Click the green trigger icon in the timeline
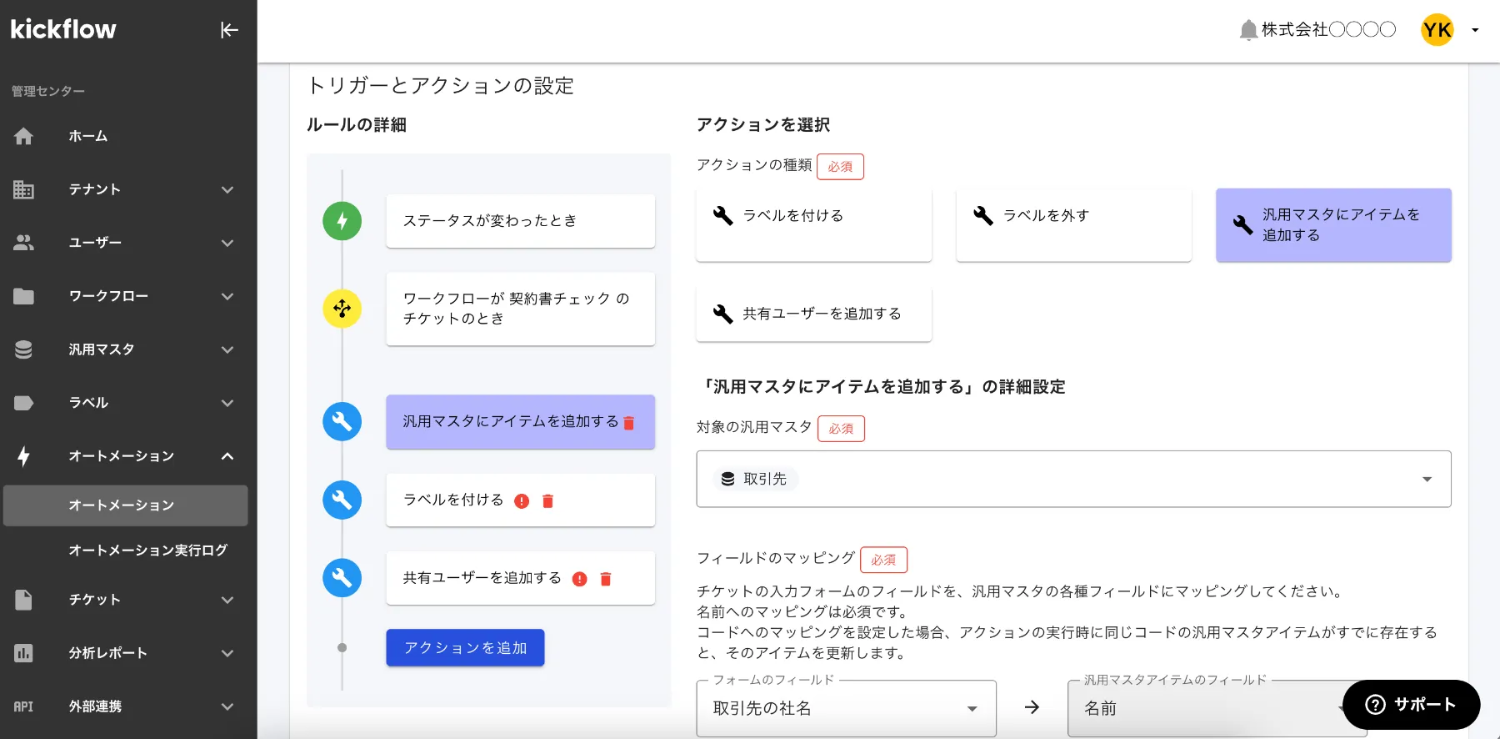Viewport: 1502px width, 740px height. pyautogui.click(x=342, y=221)
